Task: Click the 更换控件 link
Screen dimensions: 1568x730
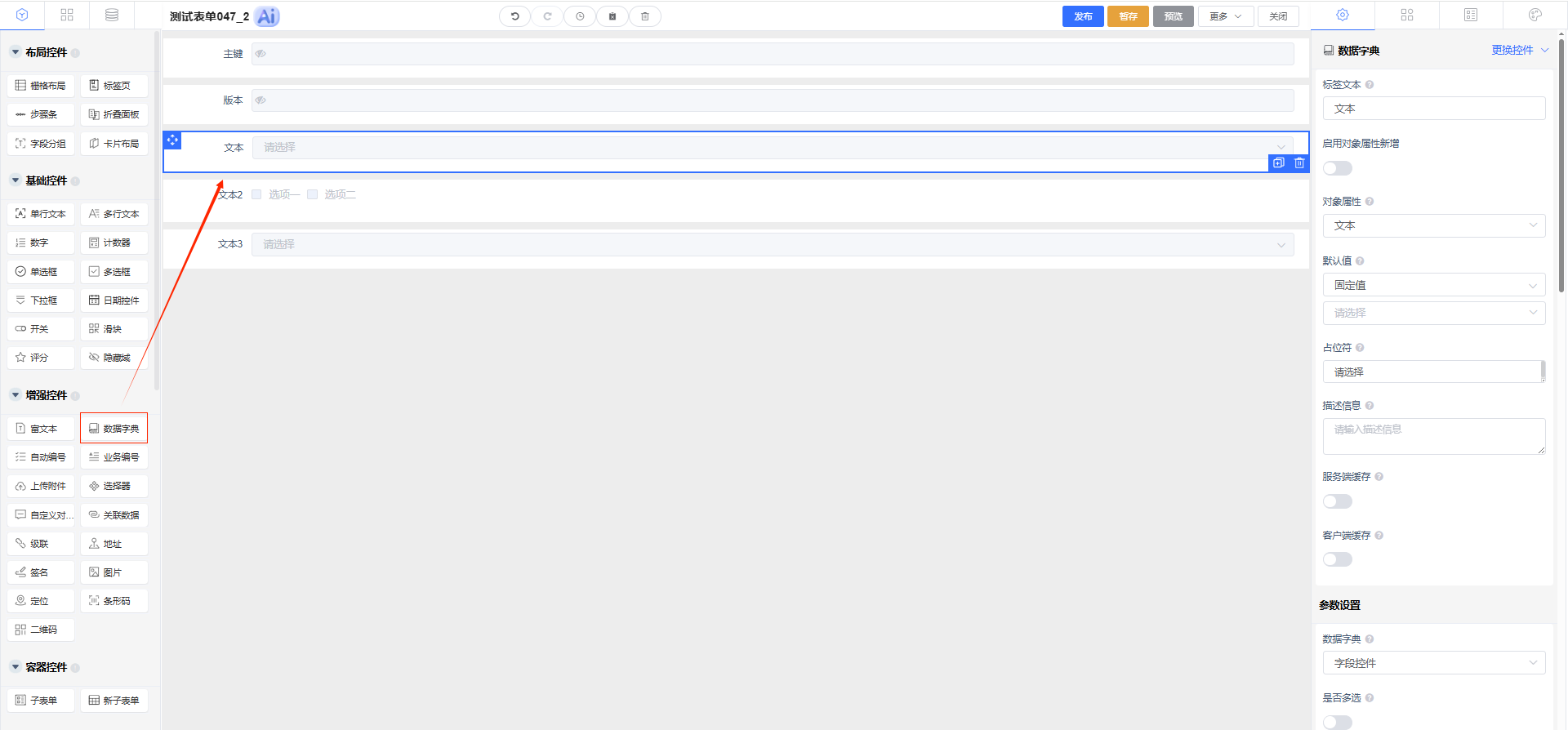Action: click(x=1512, y=50)
